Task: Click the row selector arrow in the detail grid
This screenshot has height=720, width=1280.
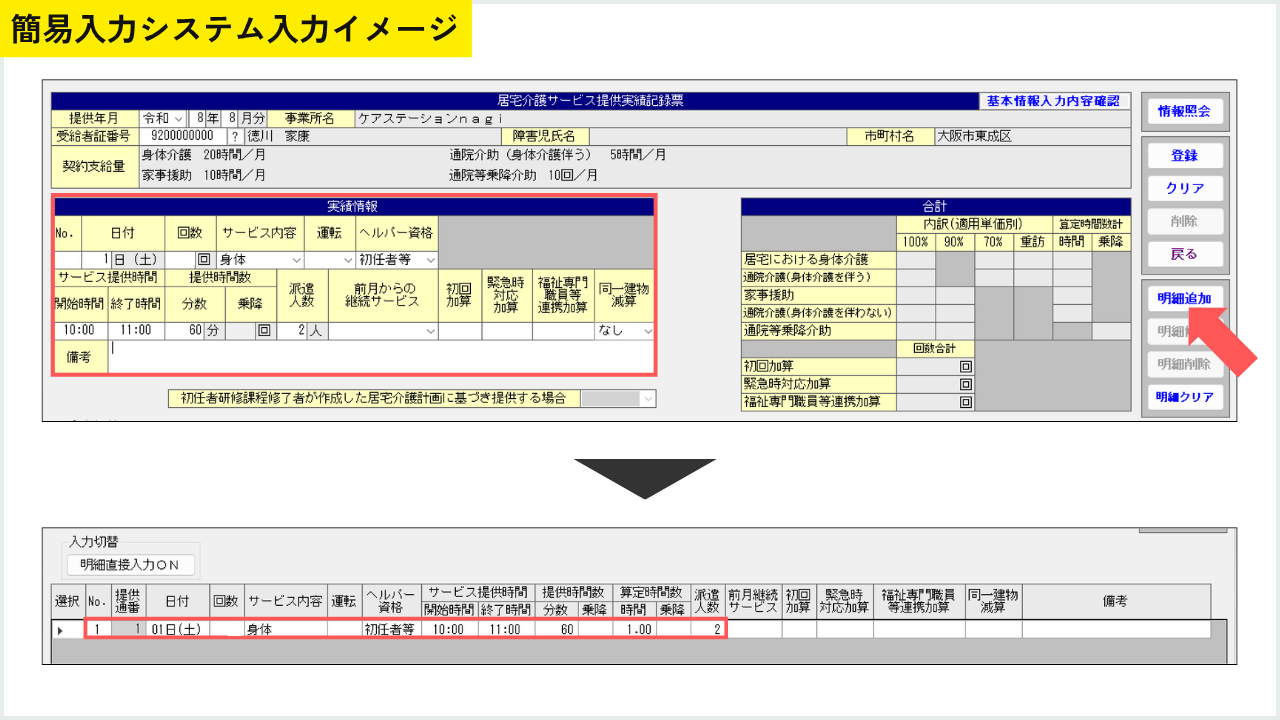Action: pyautogui.click(x=60, y=630)
